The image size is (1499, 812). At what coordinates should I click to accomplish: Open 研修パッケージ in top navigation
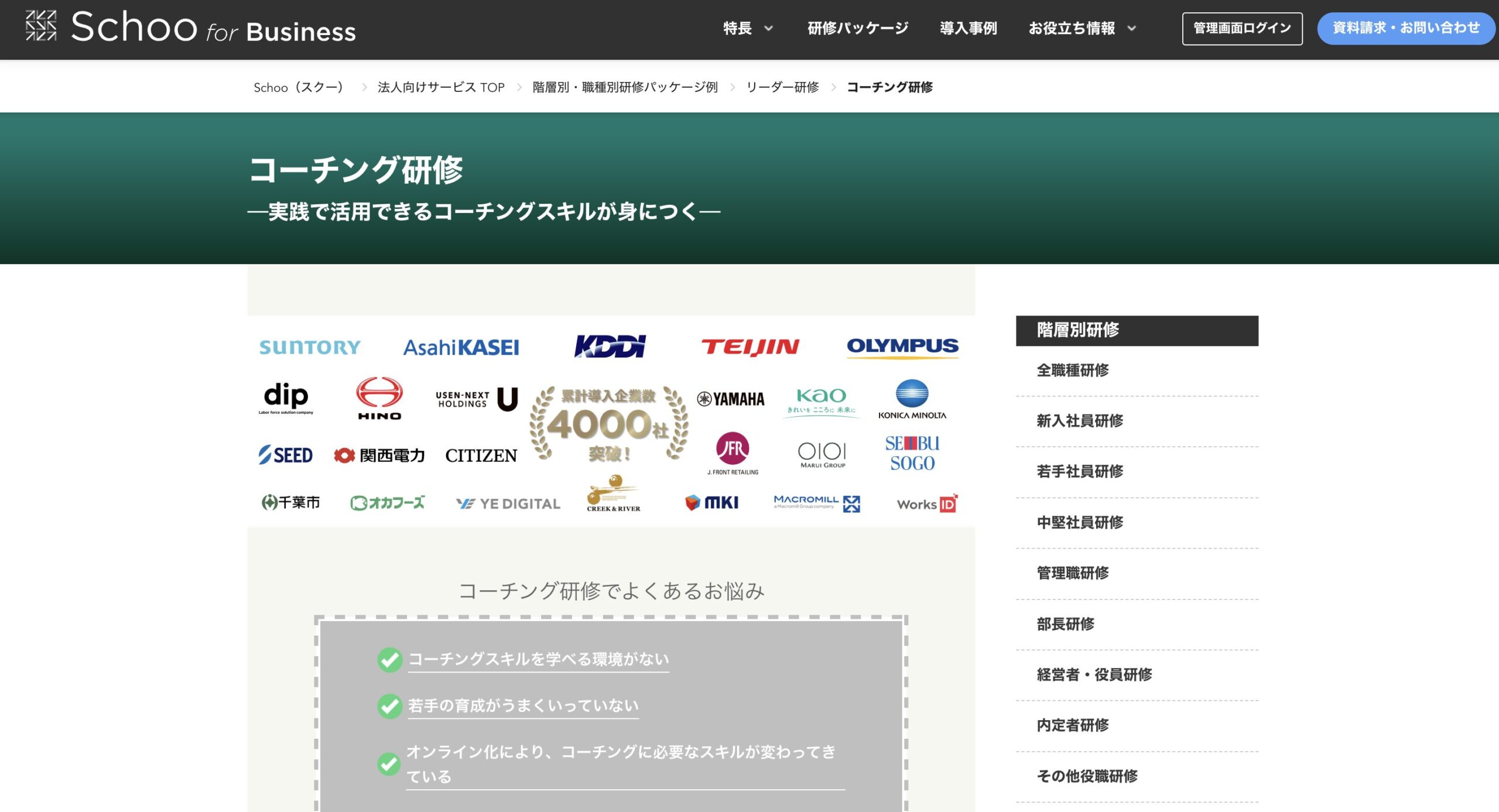(858, 28)
